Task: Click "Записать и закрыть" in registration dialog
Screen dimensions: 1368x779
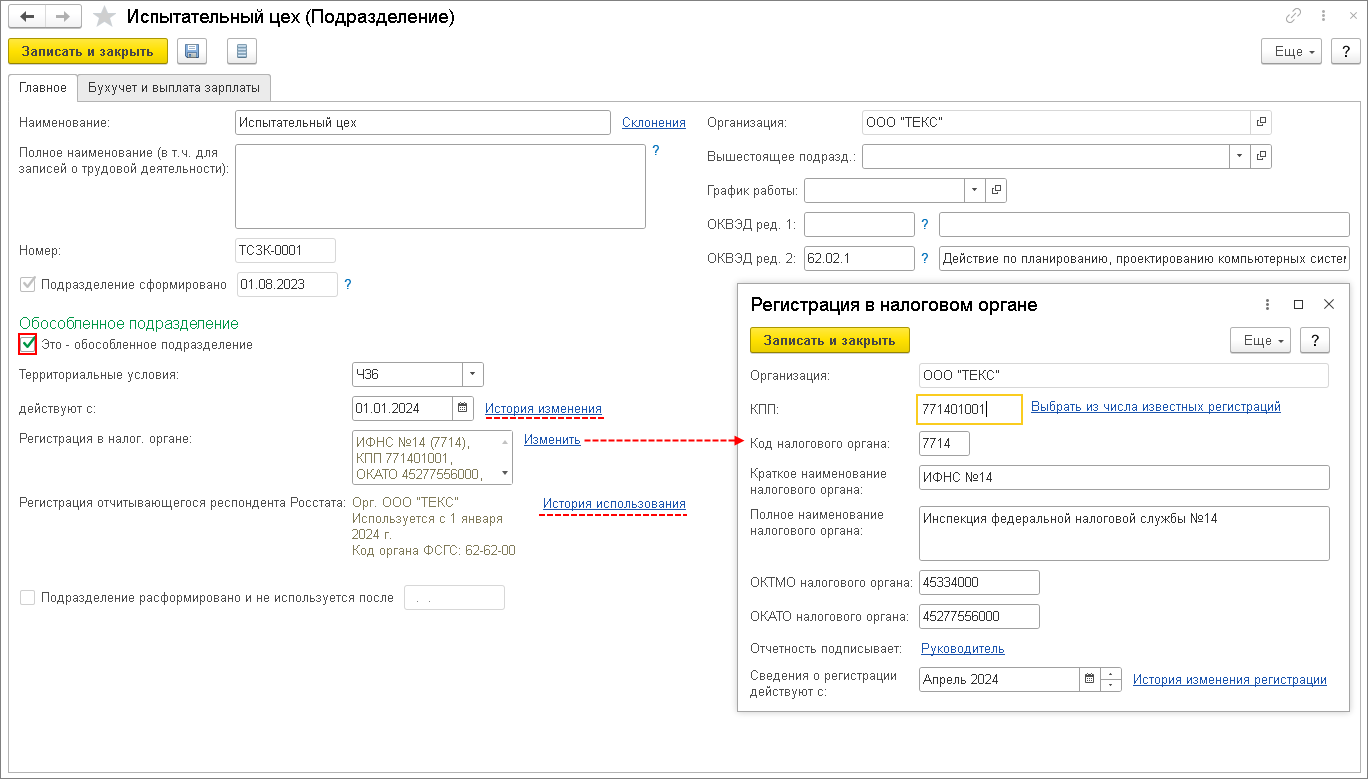Action: (829, 340)
